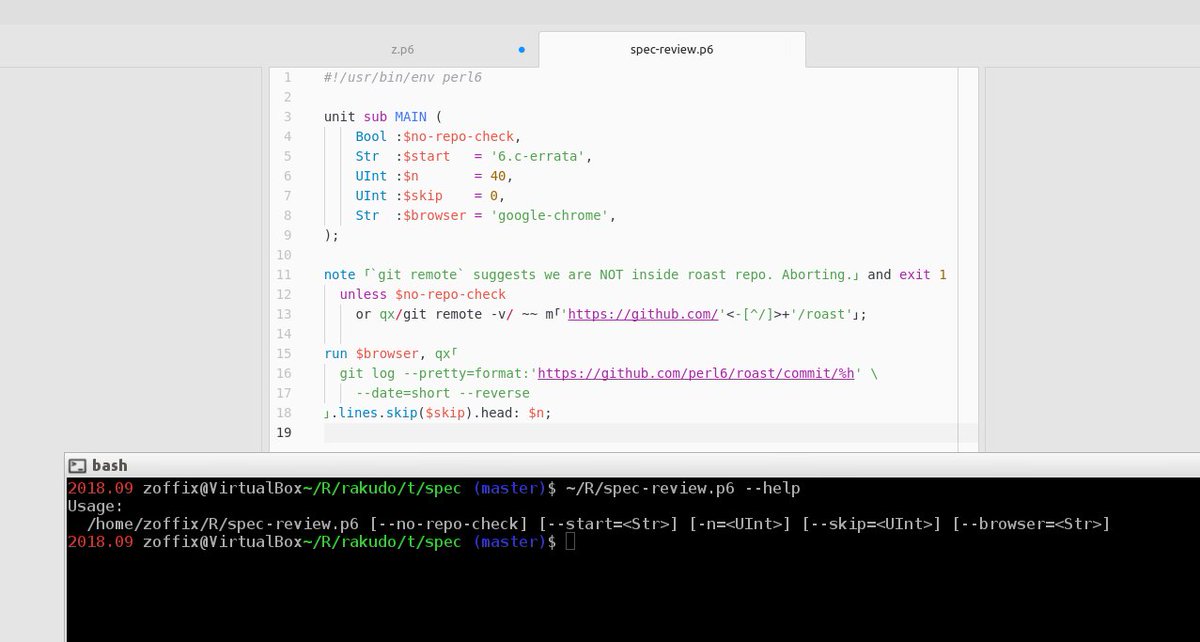Select the spec-review.p6 tab
This screenshot has height=642, width=1200.
[671, 48]
